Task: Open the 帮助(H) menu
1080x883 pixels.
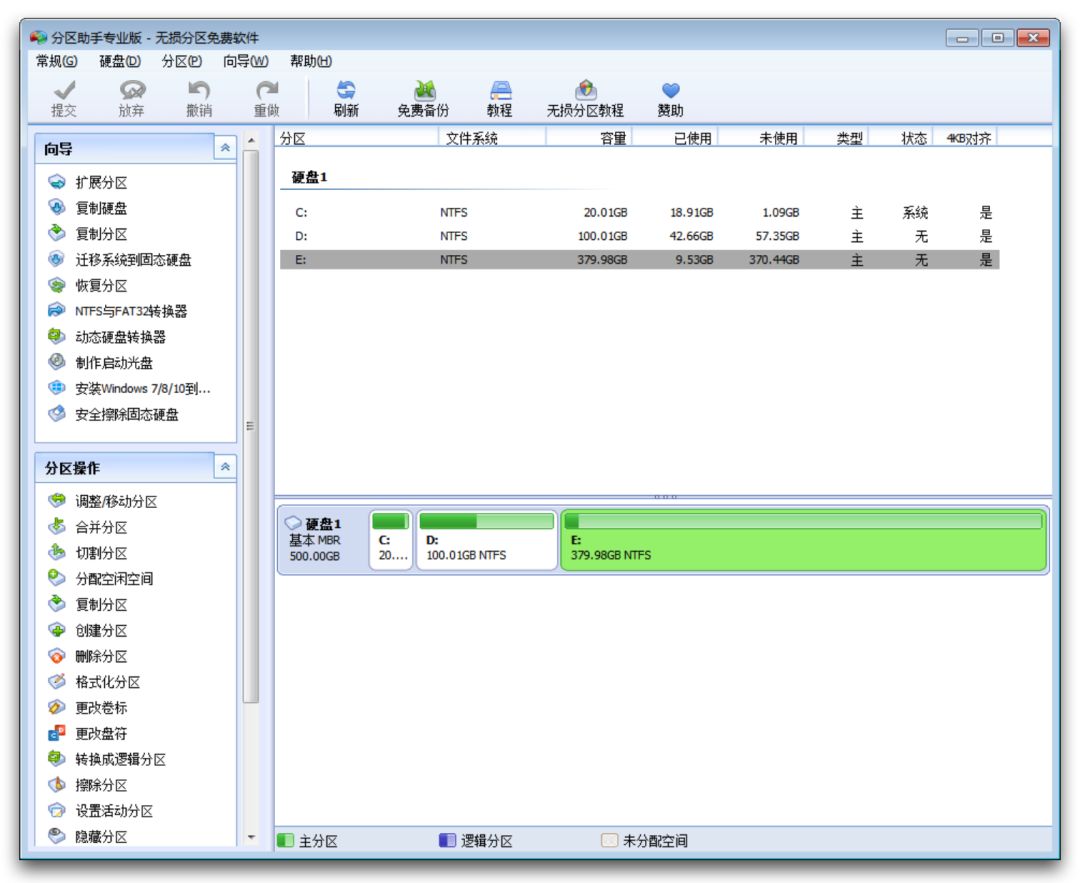Action: coord(311,62)
